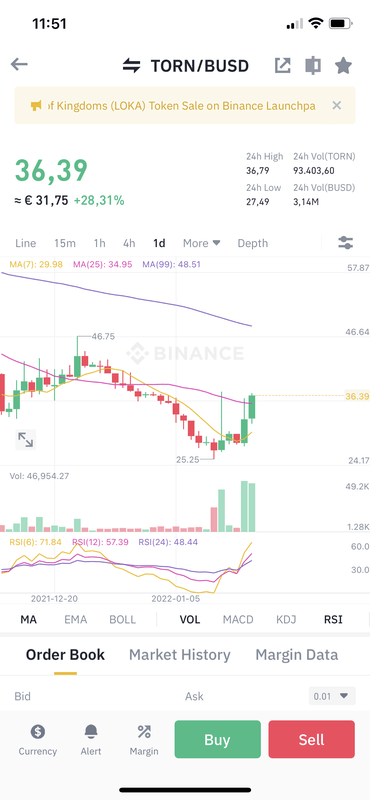
Task: Expand chart to fullscreen with arrows icon
Action: coord(26,439)
